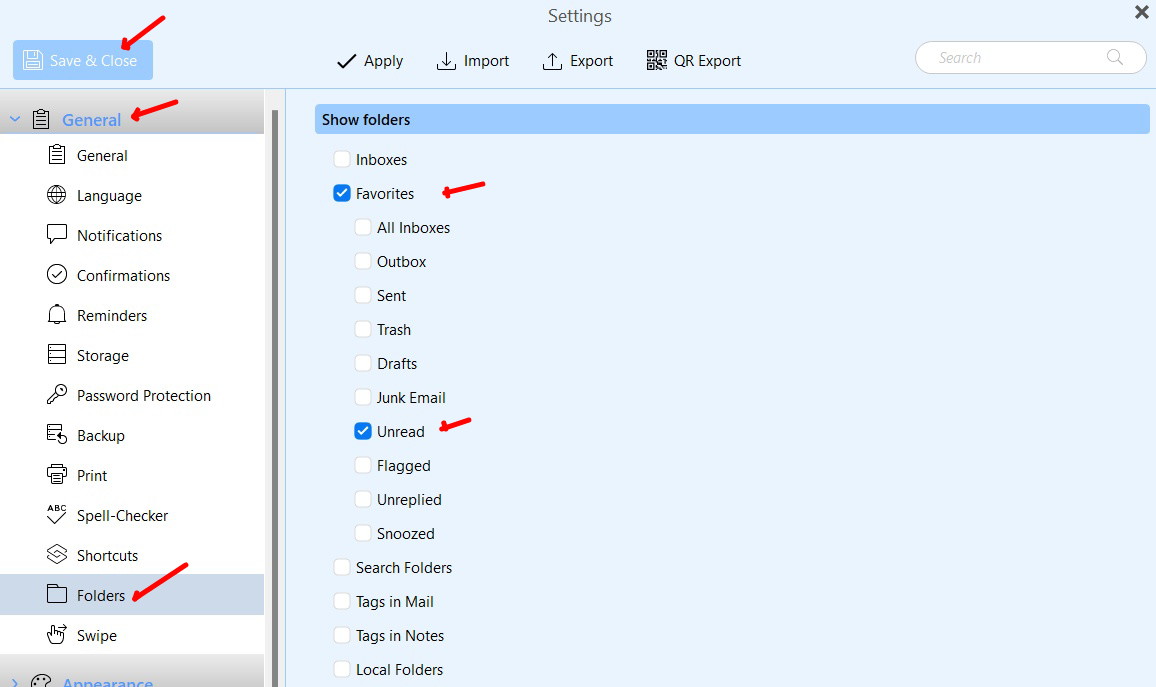This screenshot has width=1156, height=687.
Task: Uncheck the Favorites checkbox
Action: pos(341,193)
